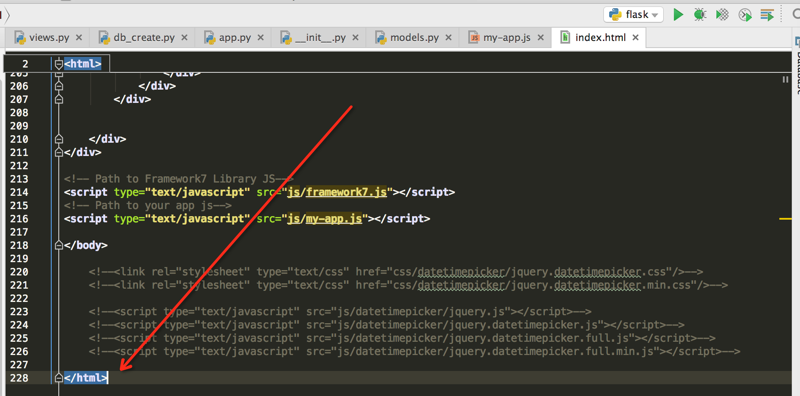The image size is (800, 396).
Task: Close the index.html tab
Action: coord(635,38)
